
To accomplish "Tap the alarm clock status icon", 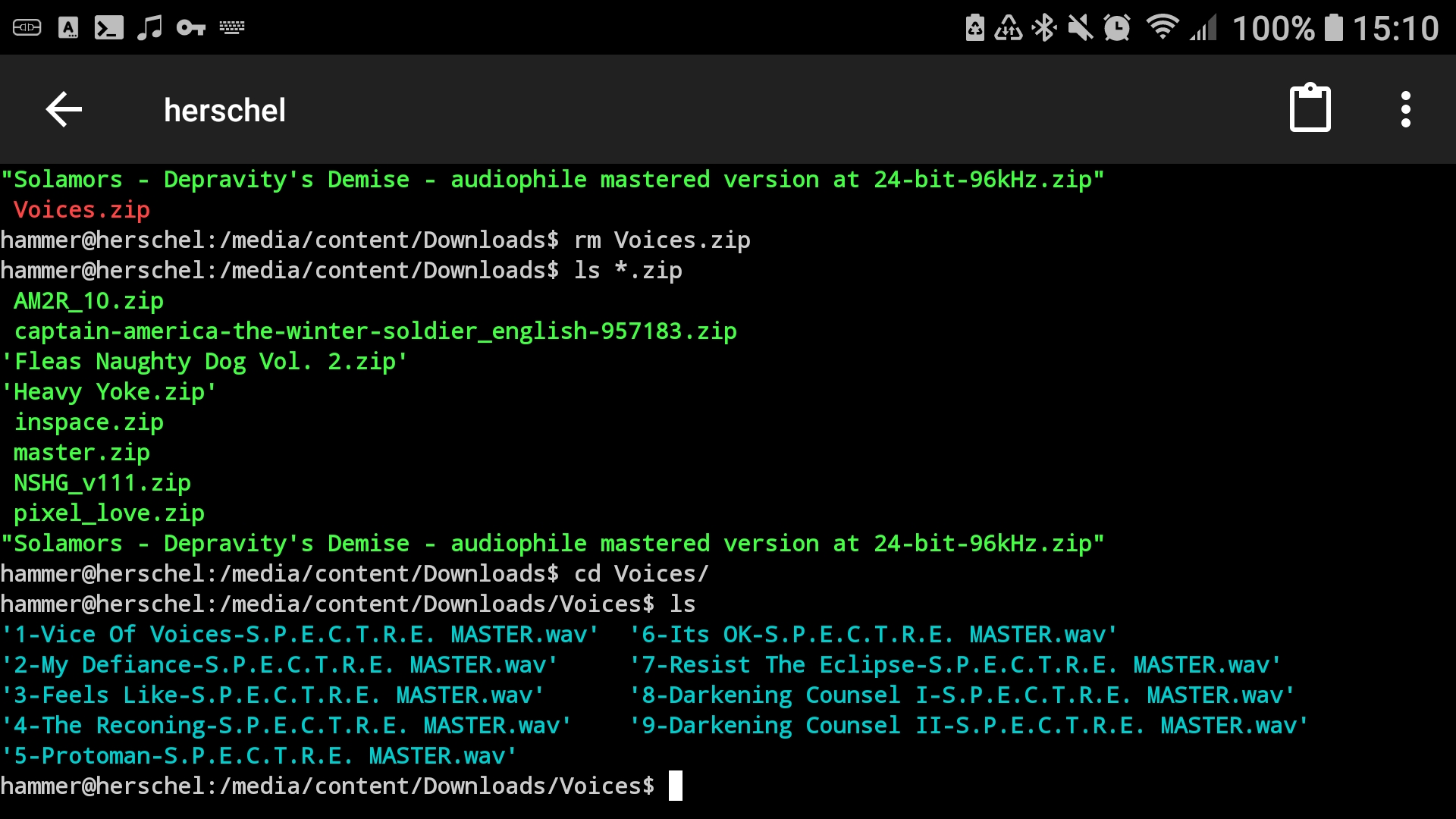I will pos(1116,28).
